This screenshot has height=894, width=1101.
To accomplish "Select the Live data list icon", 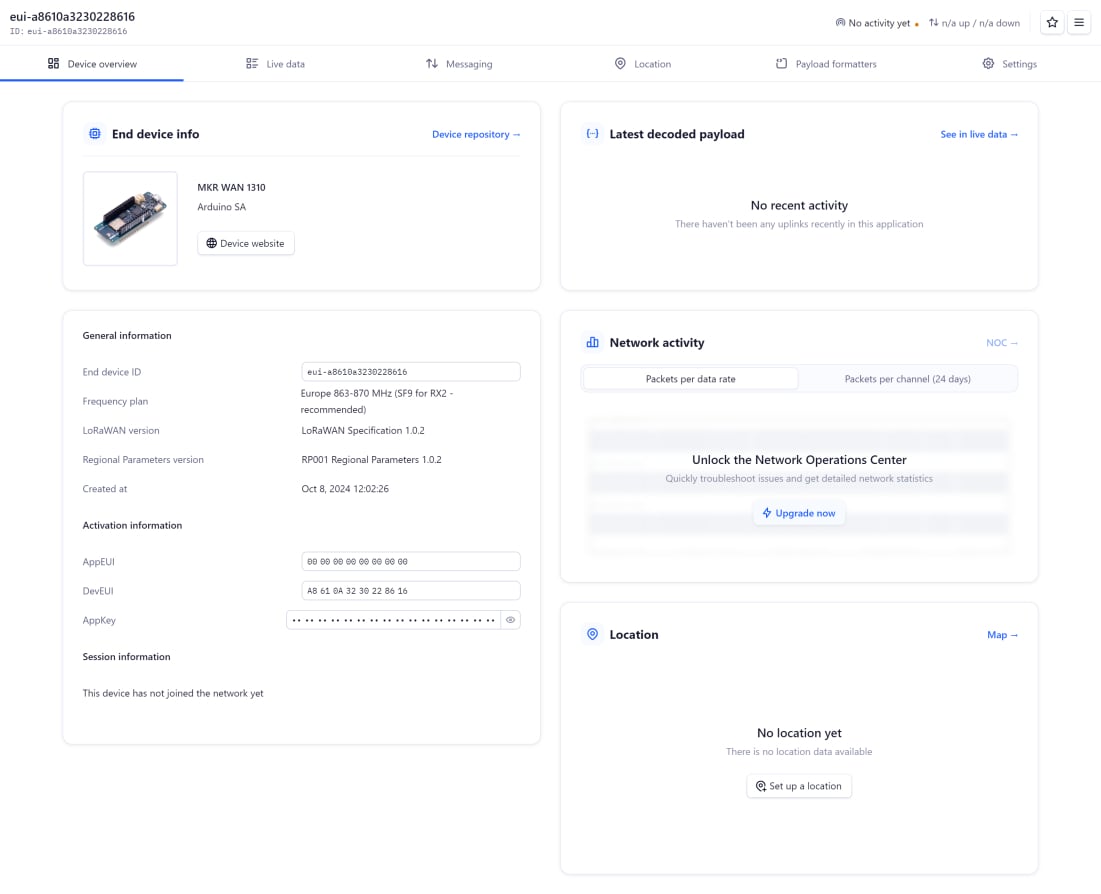I will [x=252, y=63].
